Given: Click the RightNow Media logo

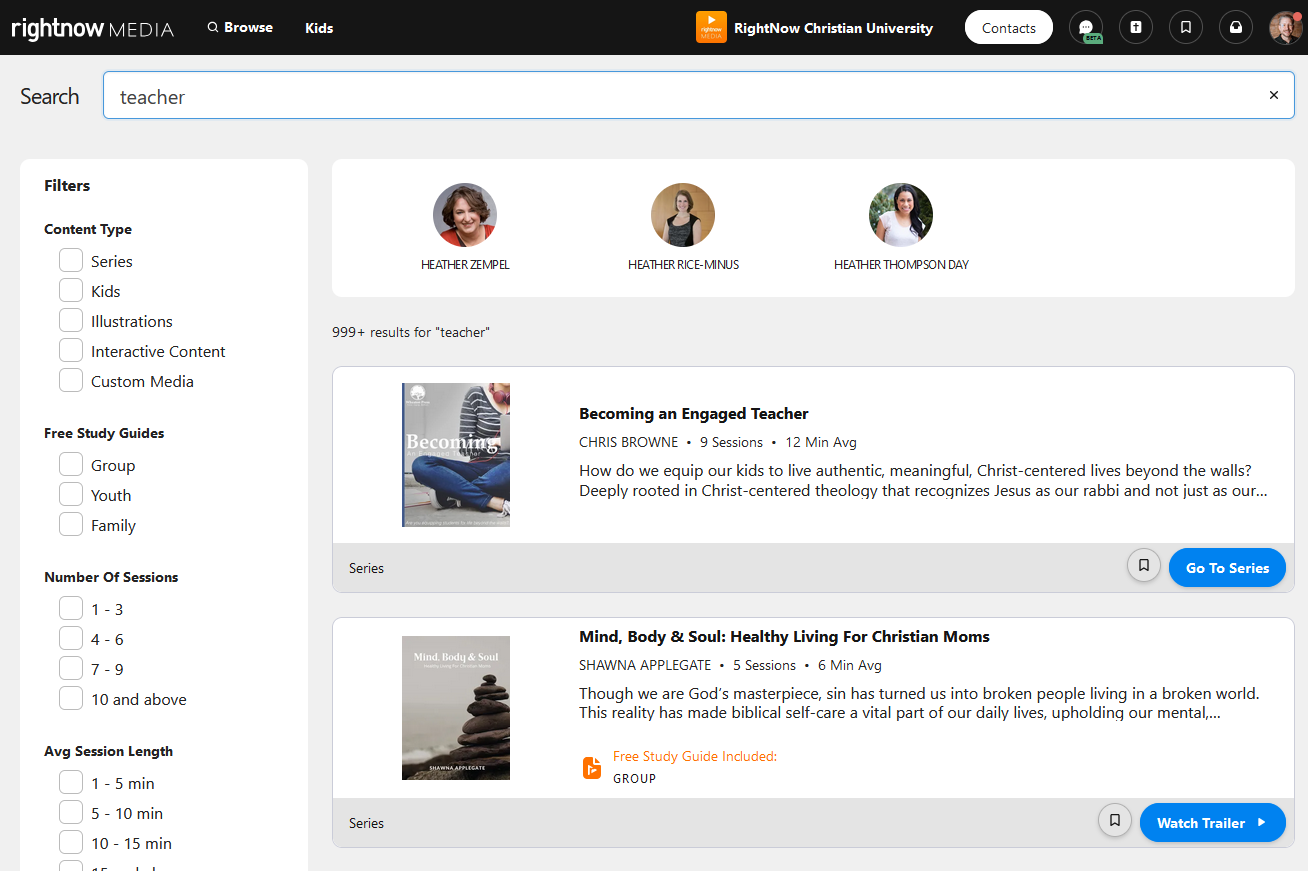Looking at the screenshot, I should 93,28.
